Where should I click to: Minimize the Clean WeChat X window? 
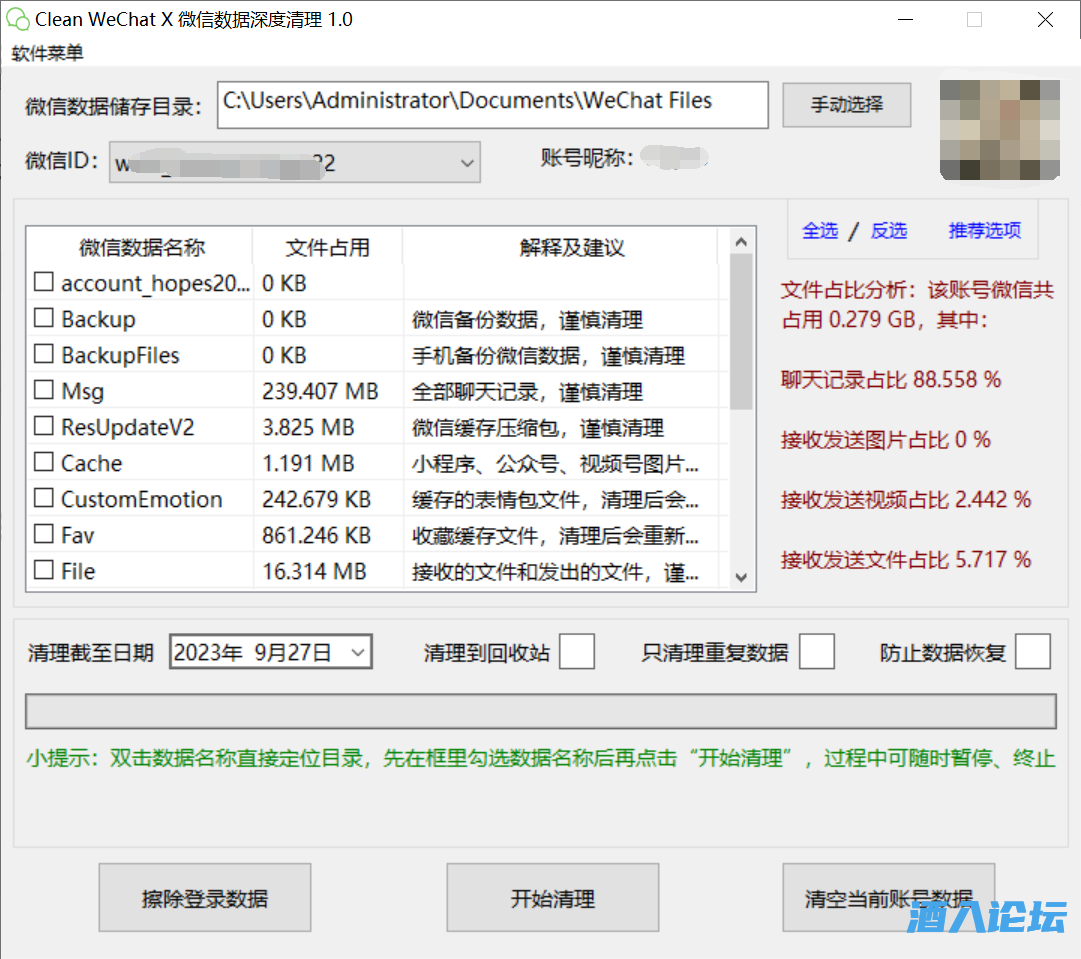[x=905, y=19]
